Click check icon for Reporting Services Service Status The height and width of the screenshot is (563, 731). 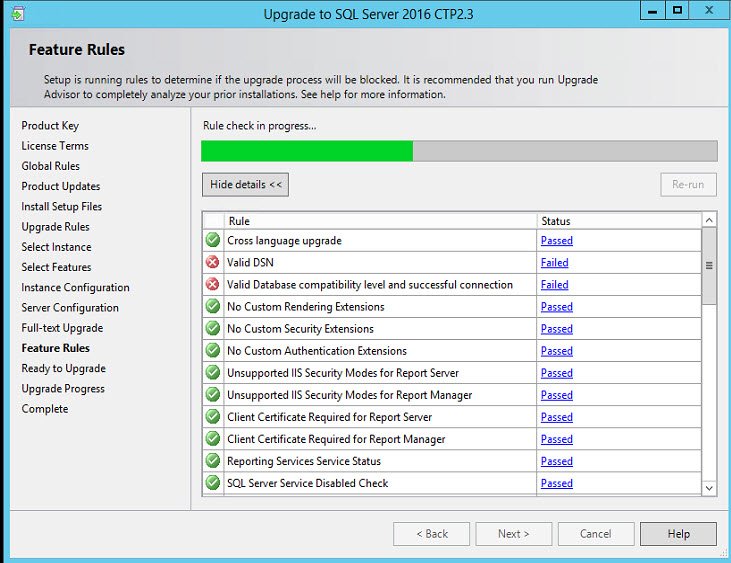point(213,460)
